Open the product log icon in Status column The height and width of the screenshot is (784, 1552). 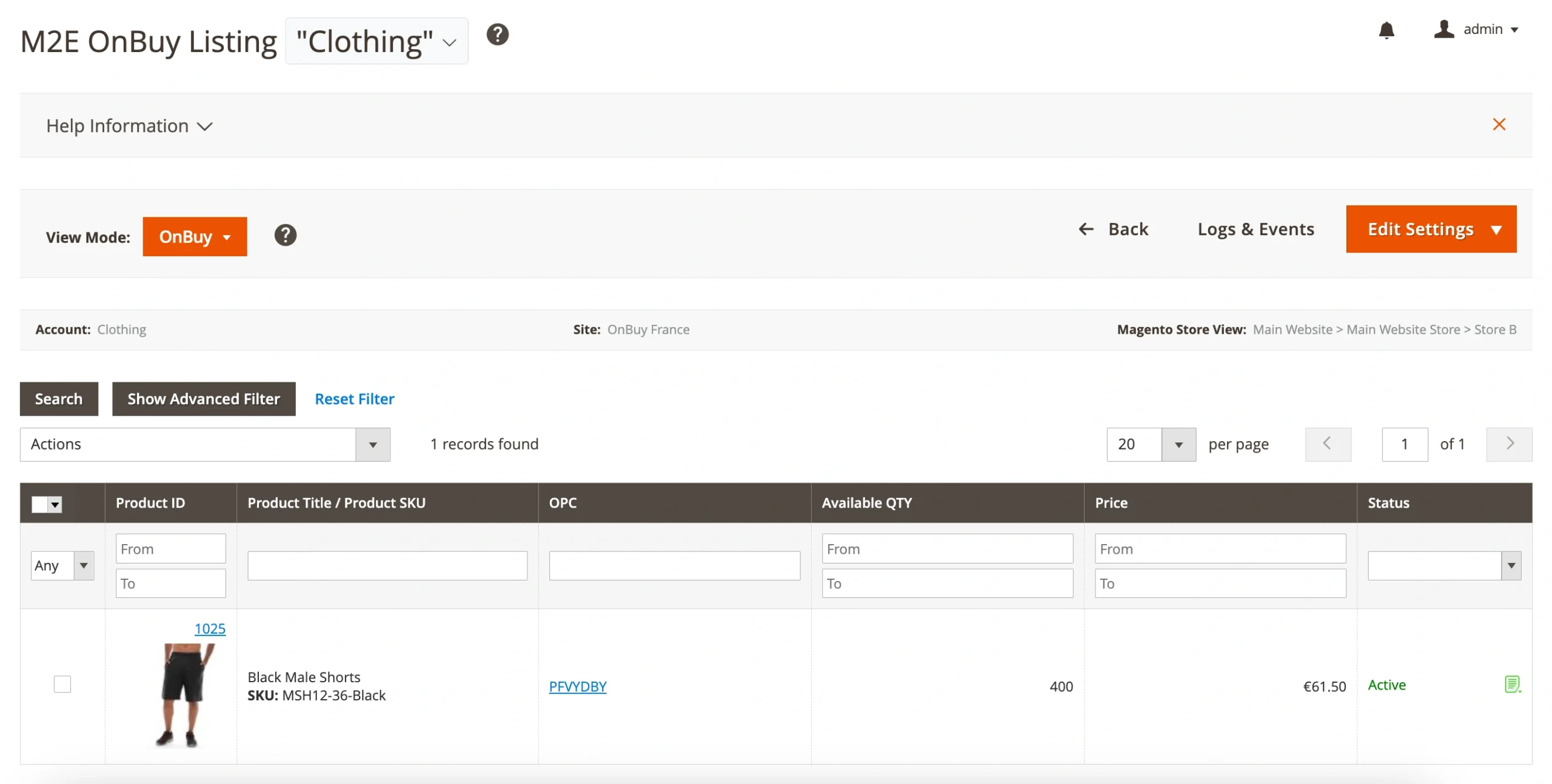[1512, 684]
